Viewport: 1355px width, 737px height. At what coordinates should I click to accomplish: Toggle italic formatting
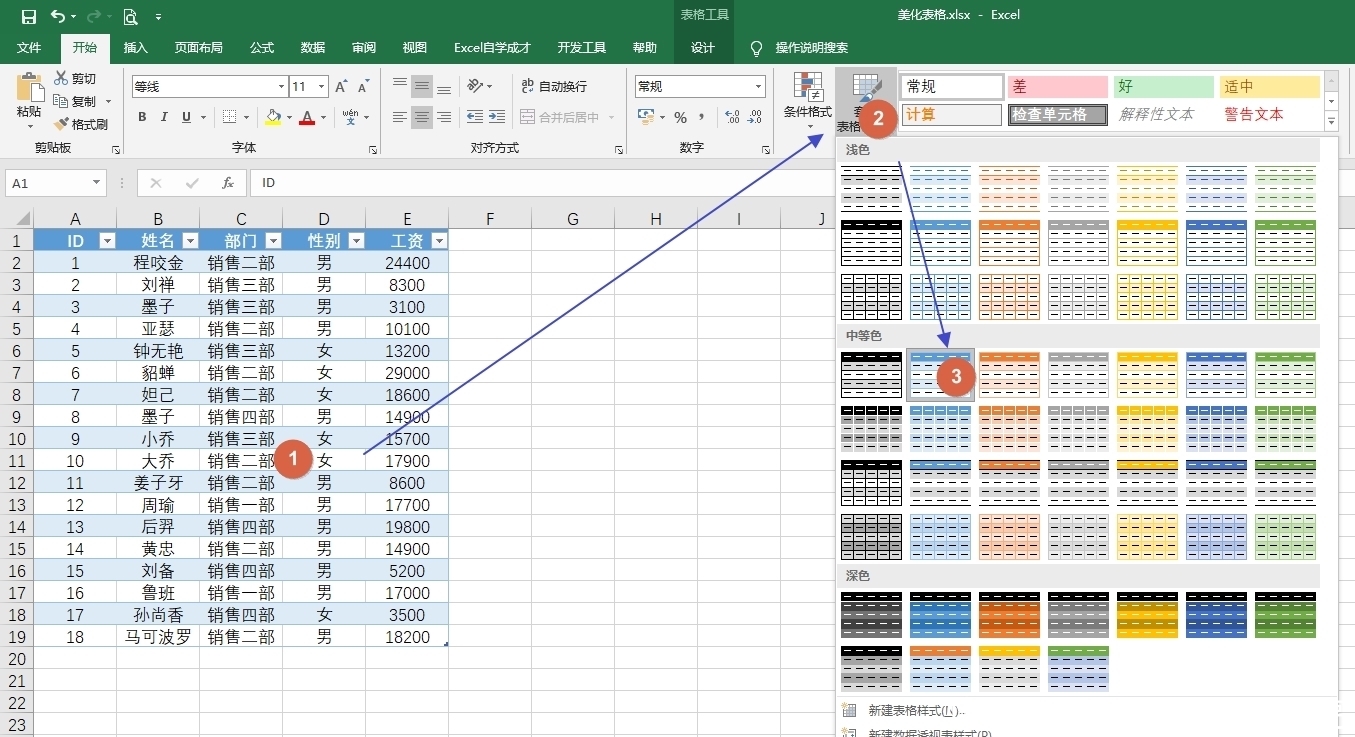coord(164,117)
